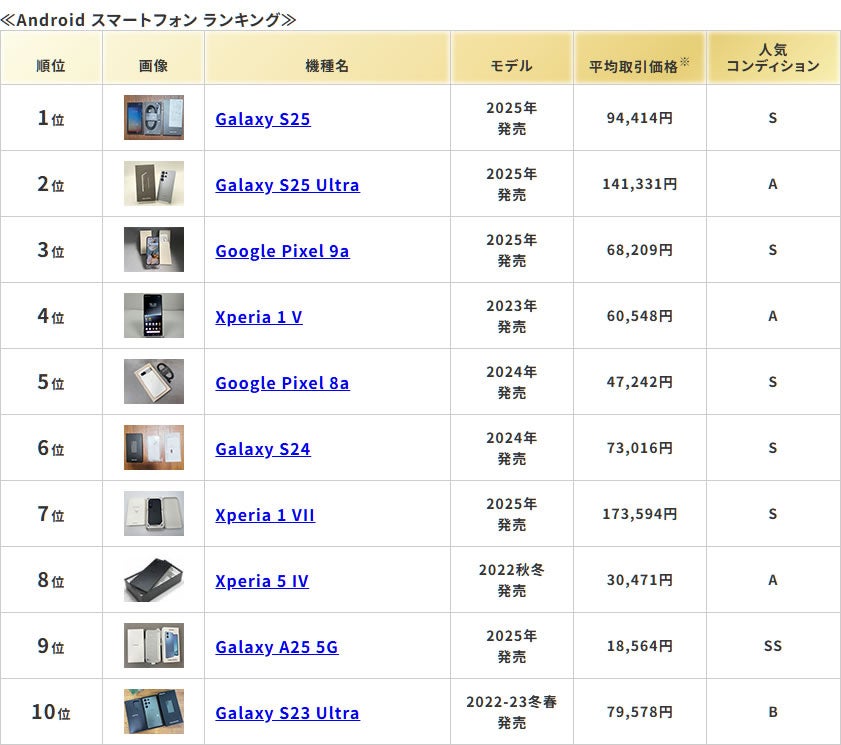Open the Xperia 1 VII link
This screenshot has width=841, height=745.
pyautogui.click(x=265, y=515)
